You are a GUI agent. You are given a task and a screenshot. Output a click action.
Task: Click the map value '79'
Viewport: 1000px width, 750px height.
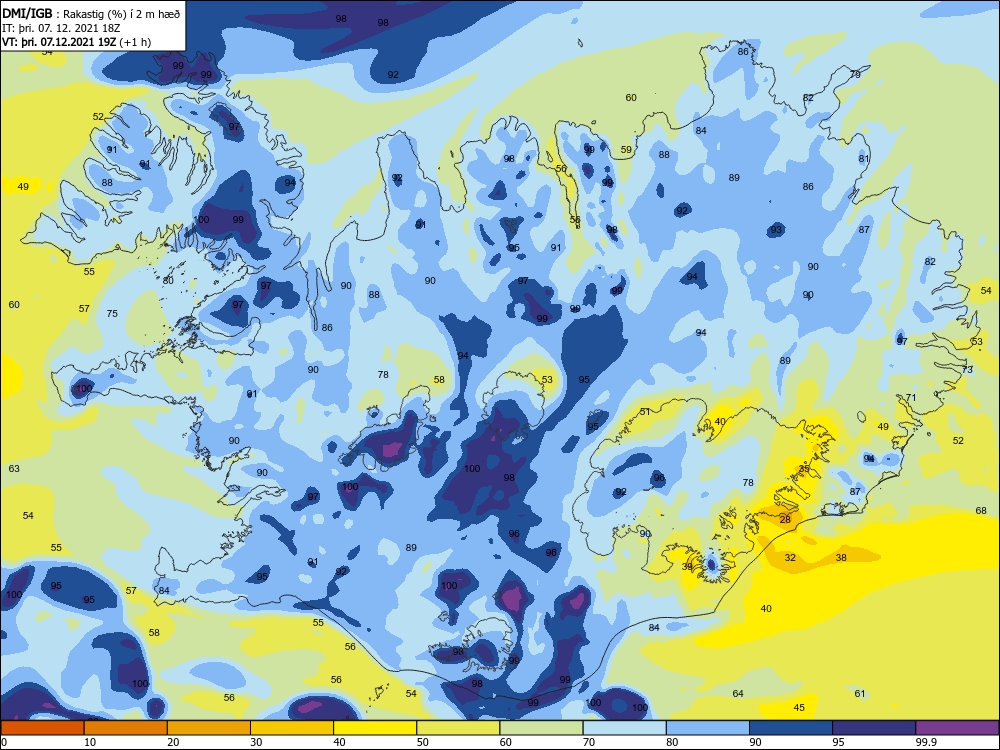coord(855,74)
